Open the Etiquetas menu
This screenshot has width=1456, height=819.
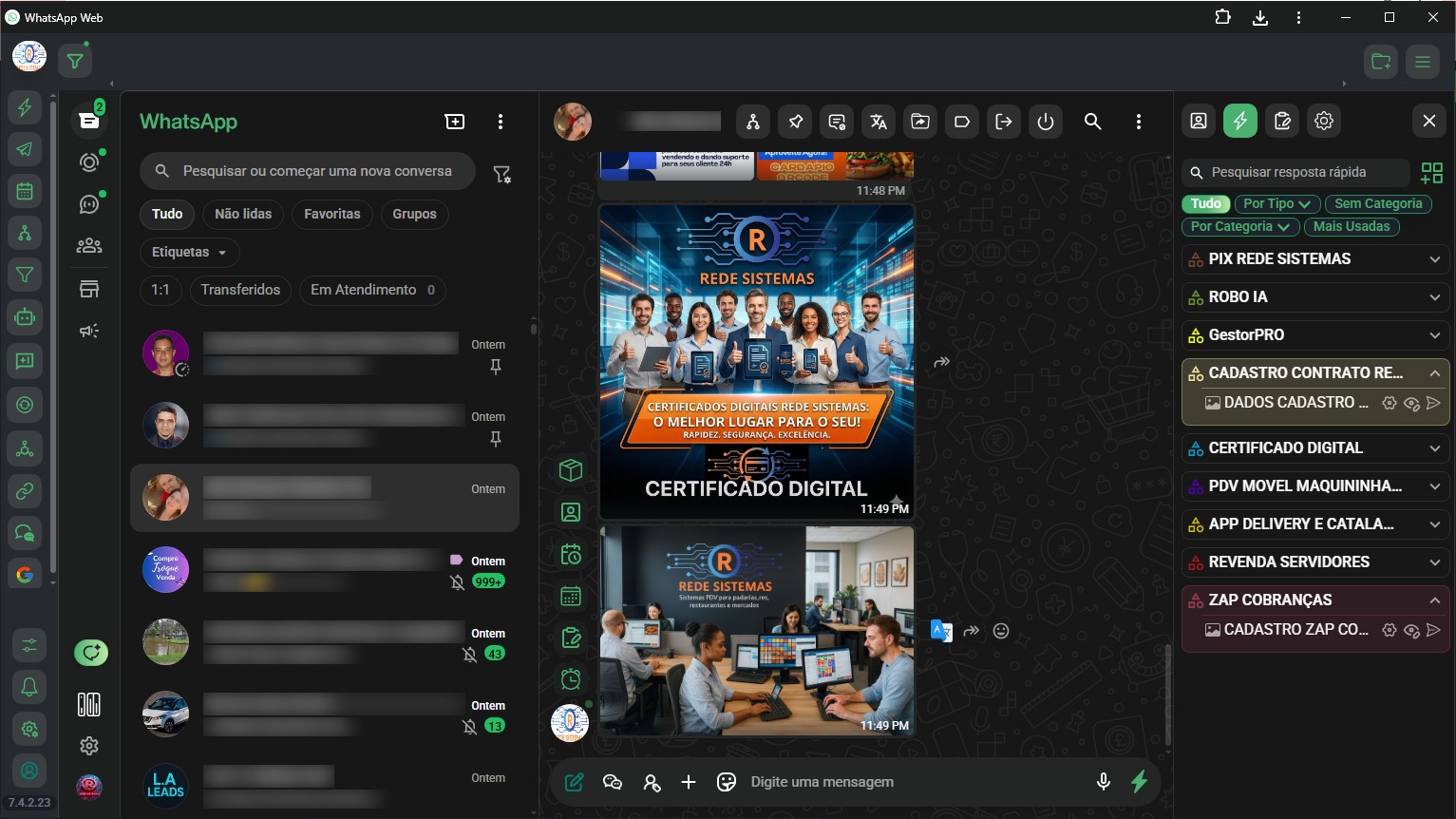coord(189,252)
